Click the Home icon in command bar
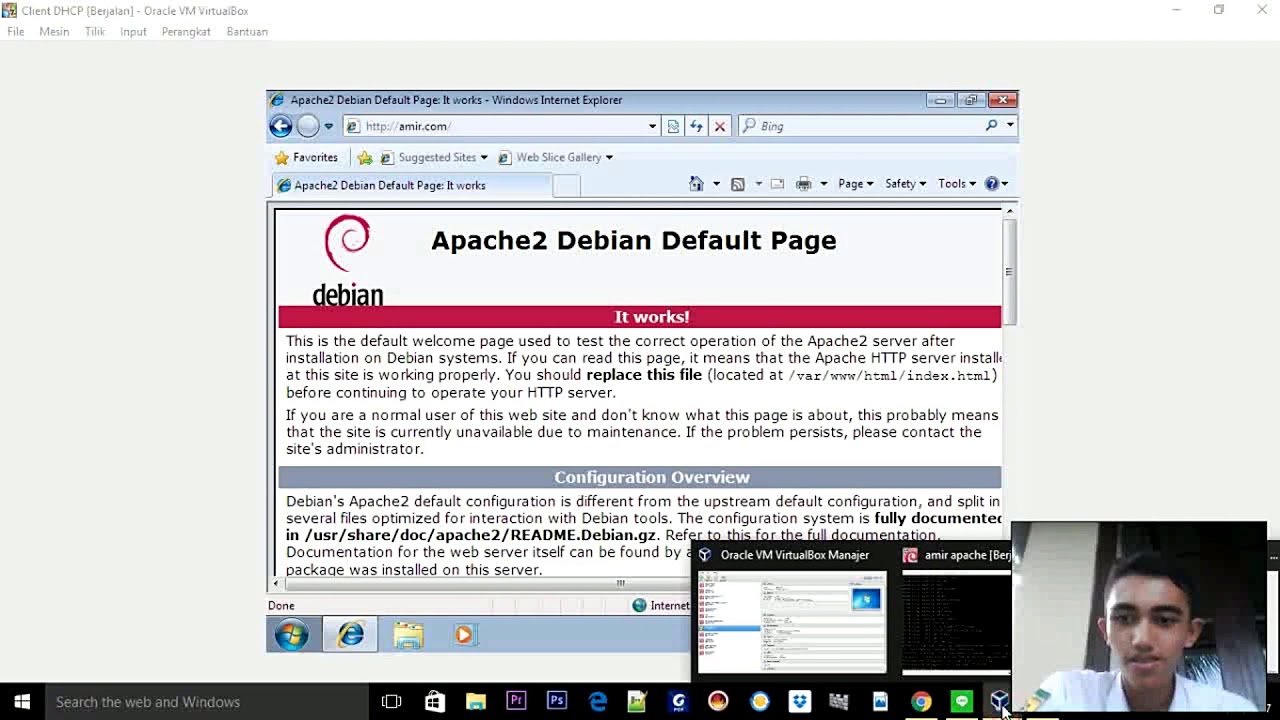This screenshot has height=720, width=1280. tap(697, 184)
